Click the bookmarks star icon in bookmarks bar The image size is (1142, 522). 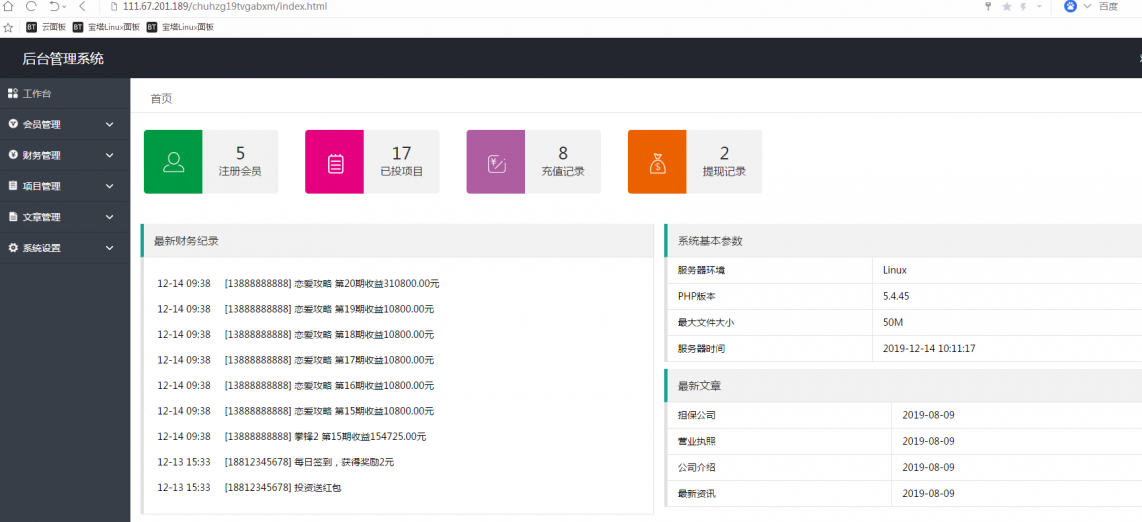pos(9,27)
